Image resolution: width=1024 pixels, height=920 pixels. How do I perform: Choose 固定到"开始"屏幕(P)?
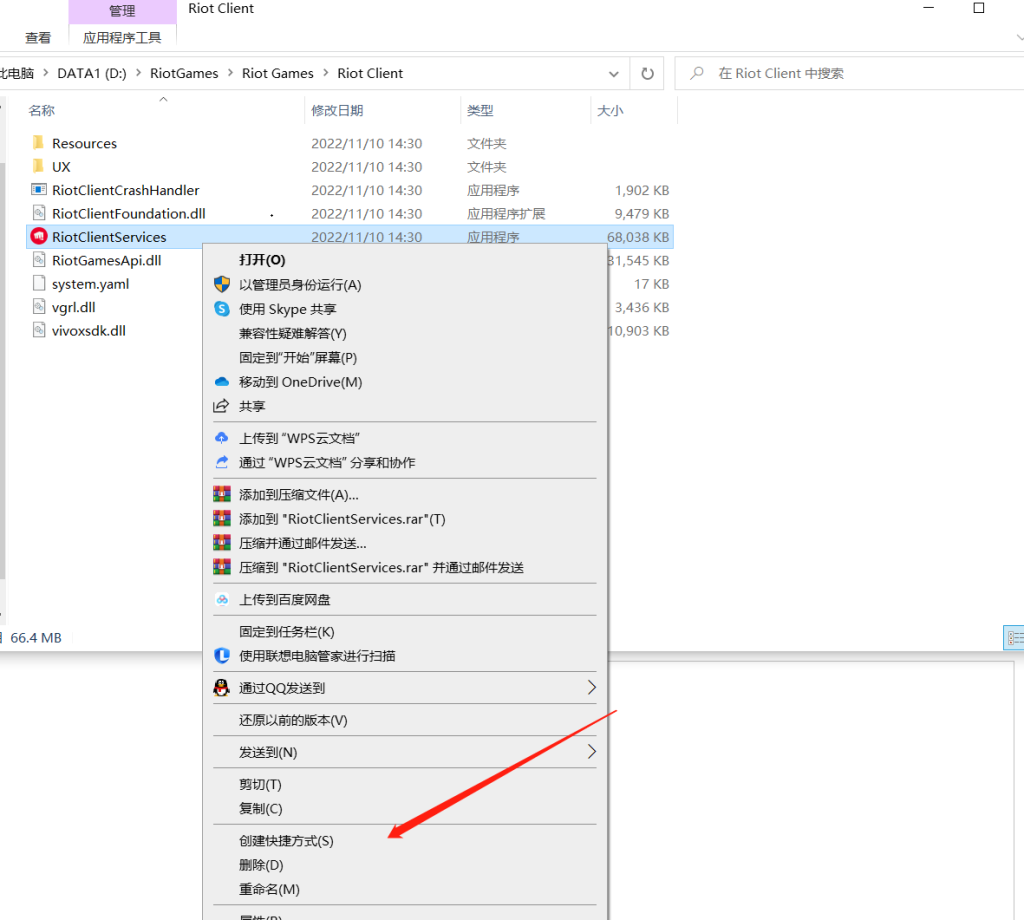(298, 358)
